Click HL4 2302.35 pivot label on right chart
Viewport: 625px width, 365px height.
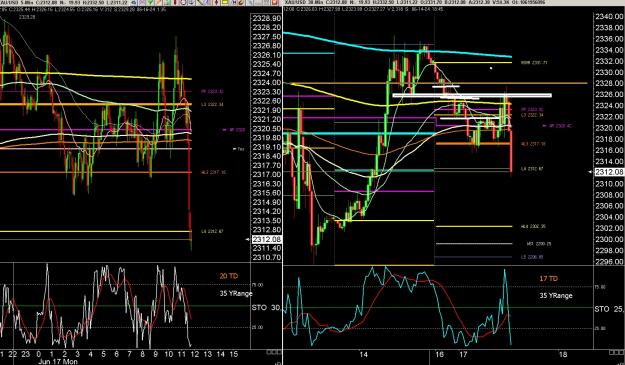point(533,226)
